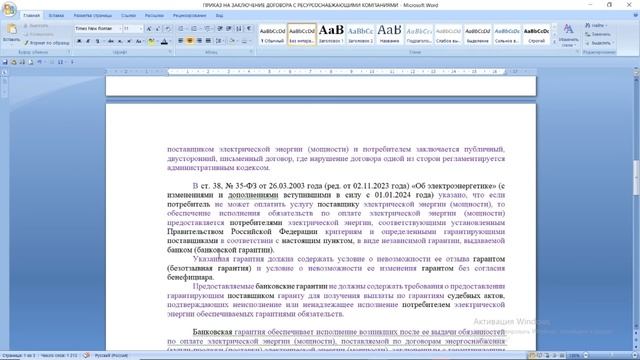Apply paragraph shading paint bucket color
The height and width of the screenshot is (360, 640).
[232, 41]
